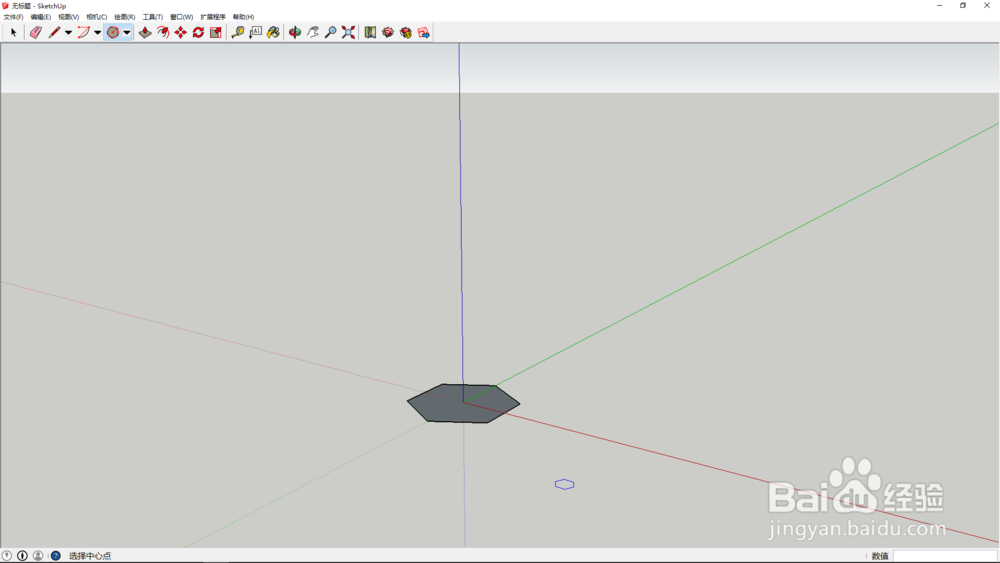Viewport: 1000px width, 563px height.
Task: Click the Zoom Extents tool
Action: pyautogui.click(x=348, y=33)
